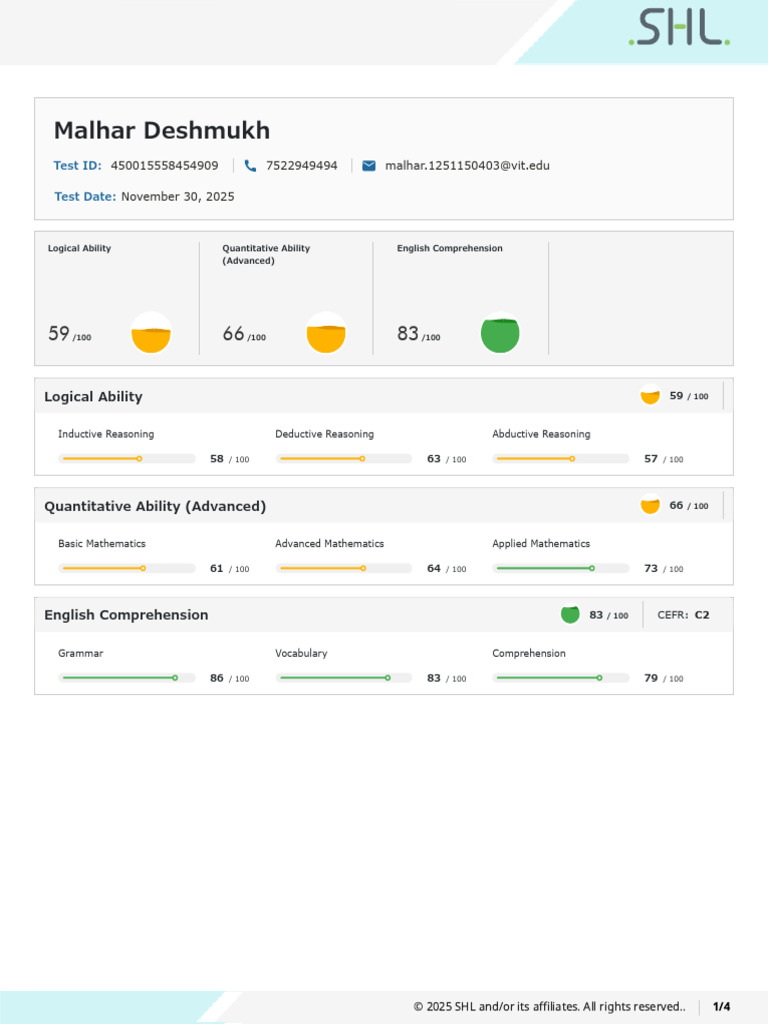This screenshot has width=768, height=1024.
Task: Click the Basic Mathematics label
Action: coord(102,543)
